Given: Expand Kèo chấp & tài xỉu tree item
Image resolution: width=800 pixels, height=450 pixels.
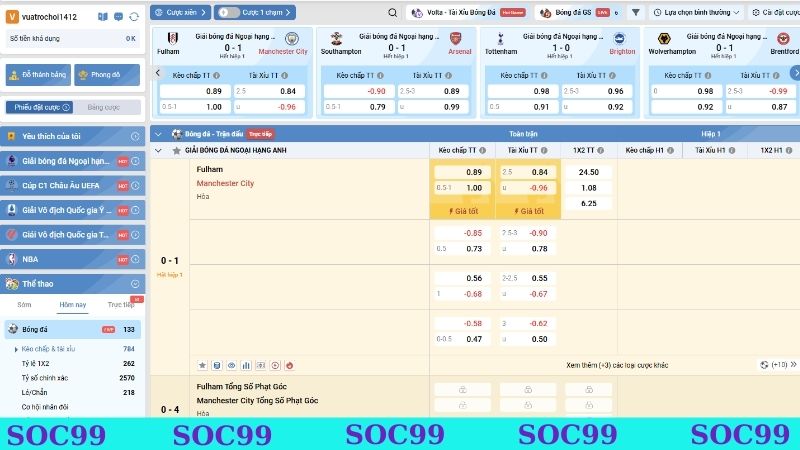Looking at the screenshot, I should click(x=16, y=349).
